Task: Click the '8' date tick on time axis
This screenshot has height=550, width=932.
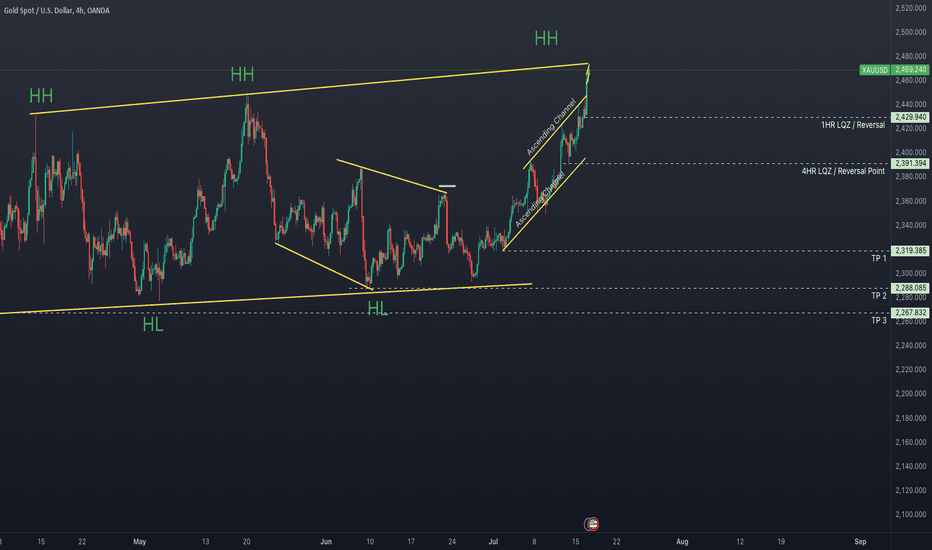Action: 534,542
